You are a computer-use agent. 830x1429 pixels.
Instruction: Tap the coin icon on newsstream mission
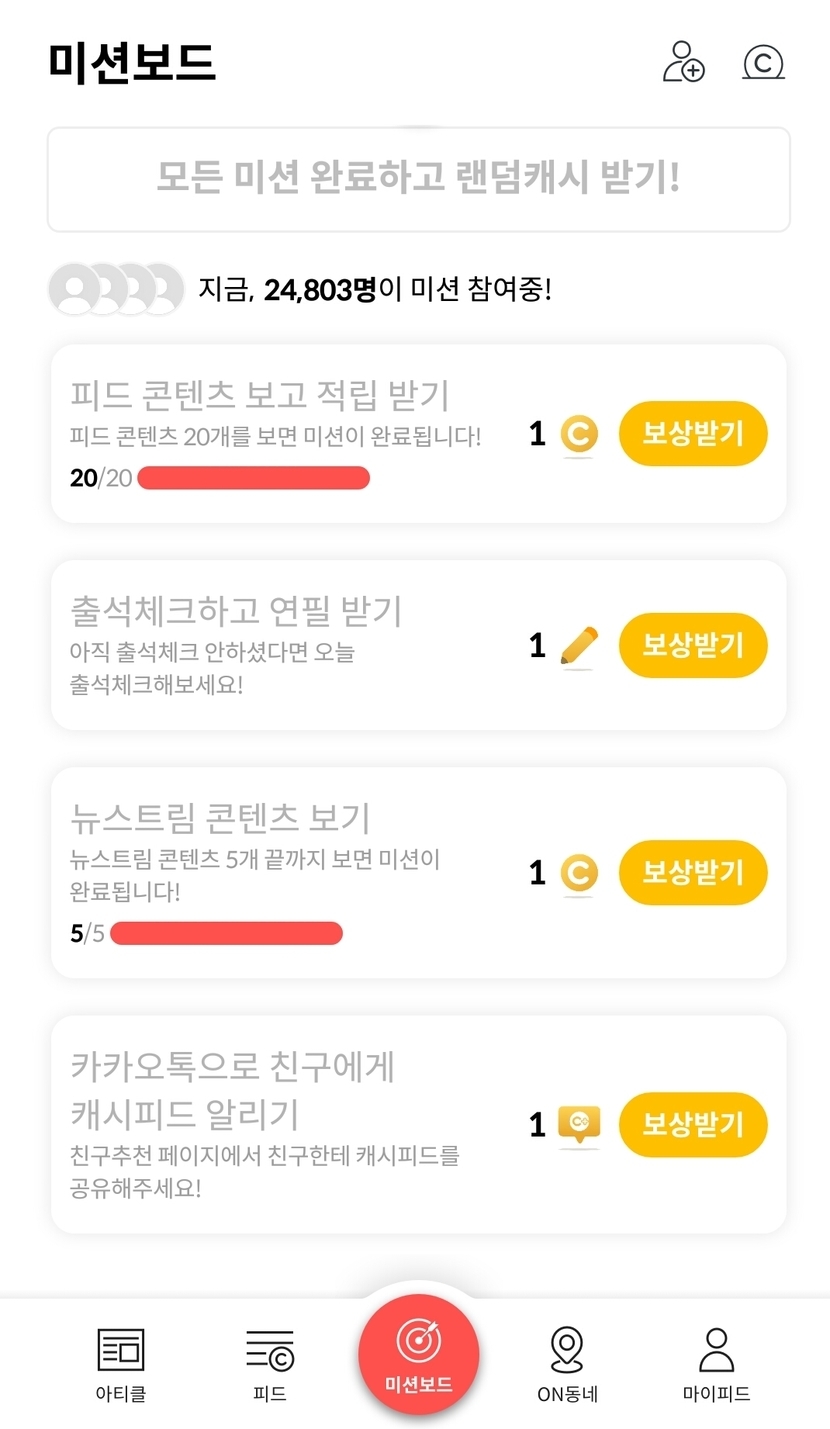click(x=578, y=873)
